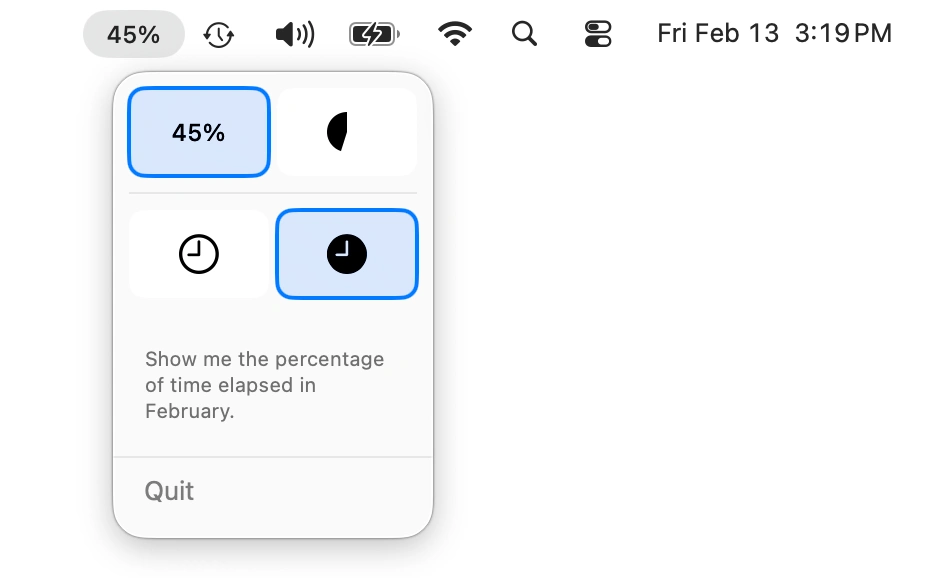The image size is (925, 578).
Task: Select the 45% percentage display option
Action: pos(198,131)
